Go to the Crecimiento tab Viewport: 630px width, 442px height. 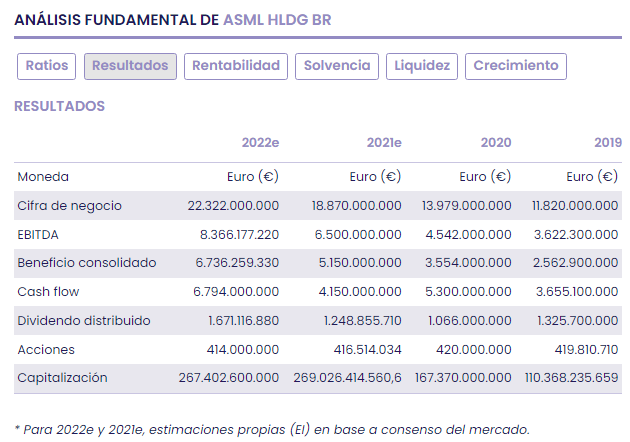pos(516,66)
